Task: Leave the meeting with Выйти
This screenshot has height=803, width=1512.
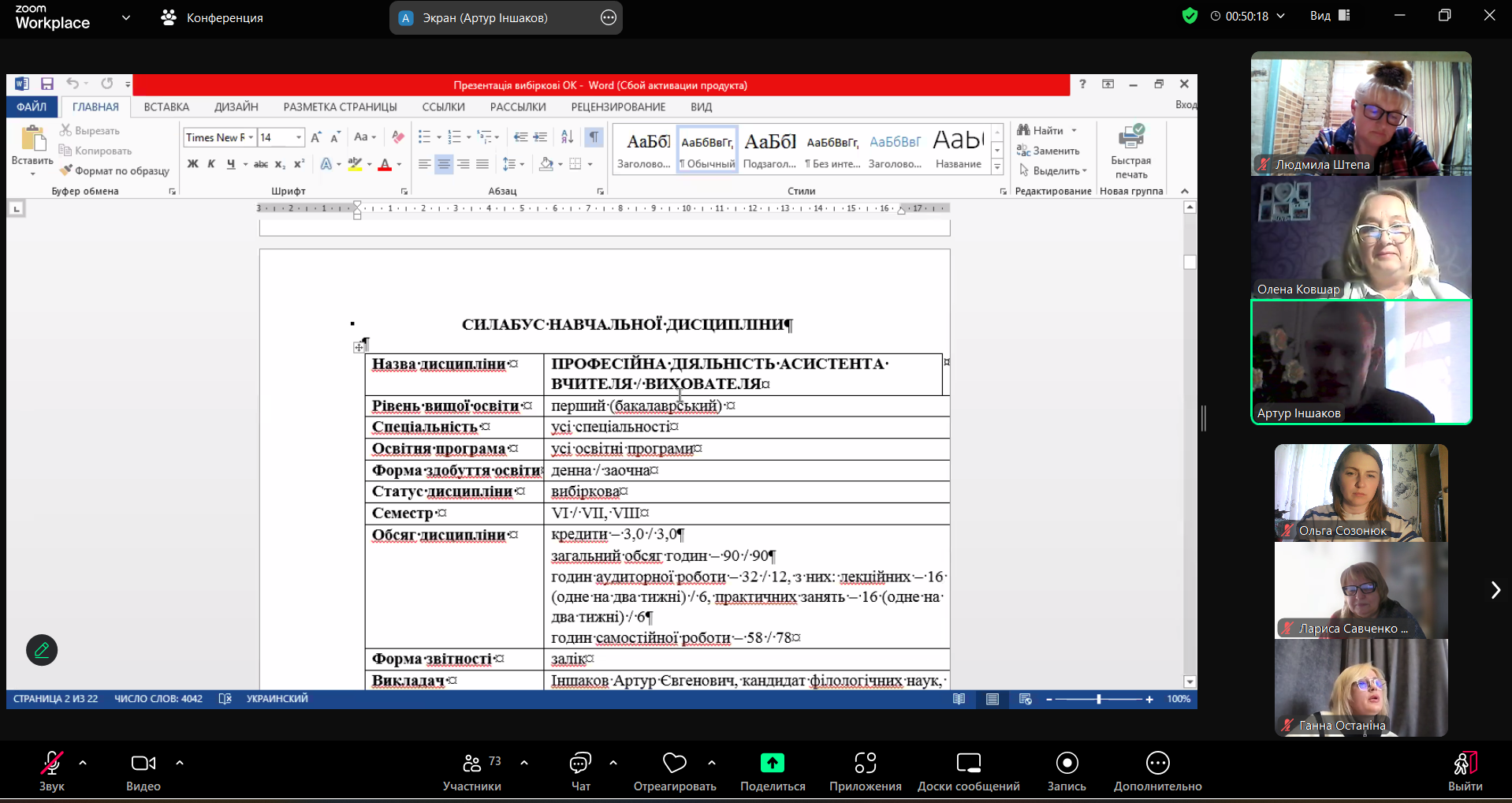Action: [1465, 763]
